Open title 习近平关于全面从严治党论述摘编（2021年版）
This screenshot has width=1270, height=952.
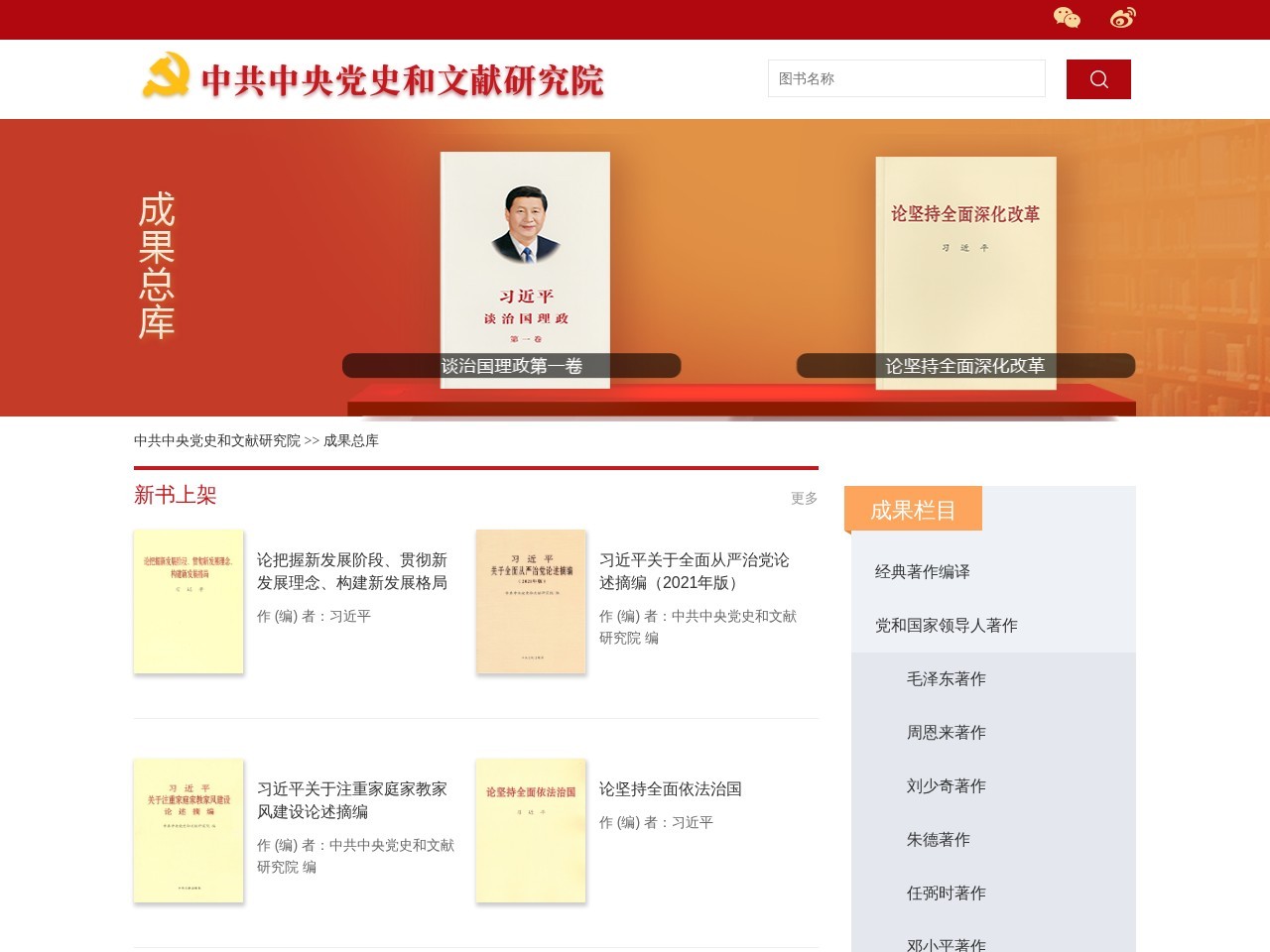695,571
